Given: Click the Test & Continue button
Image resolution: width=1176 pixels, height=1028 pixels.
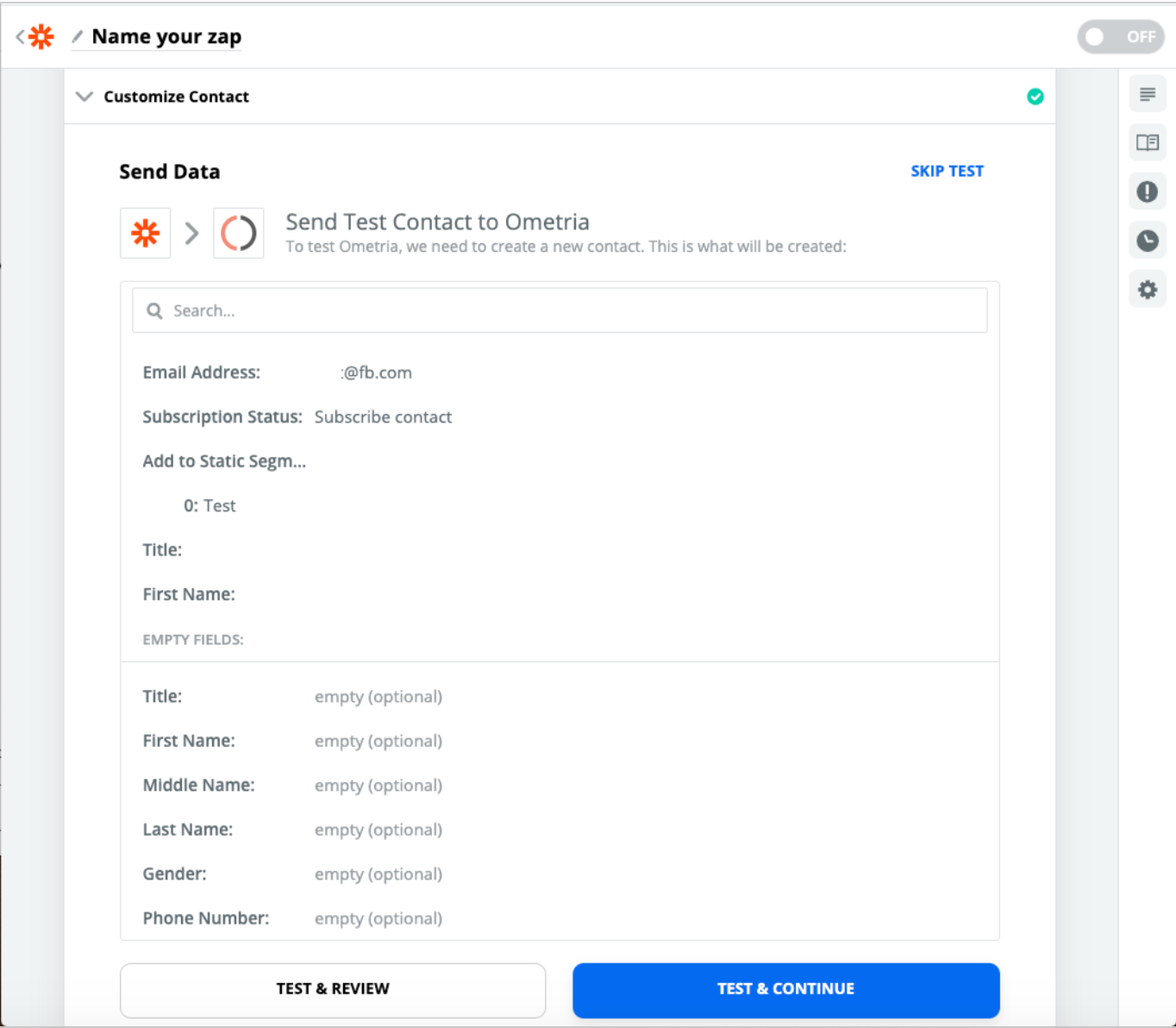Looking at the screenshot, I should pos(785,989).
